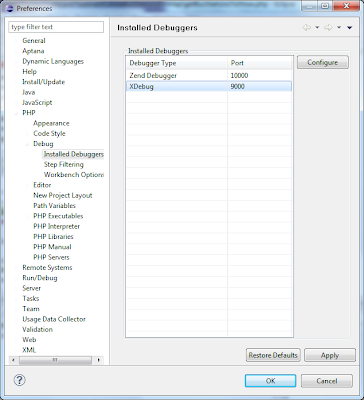Select Usage Data Collector item

point(54,320)
